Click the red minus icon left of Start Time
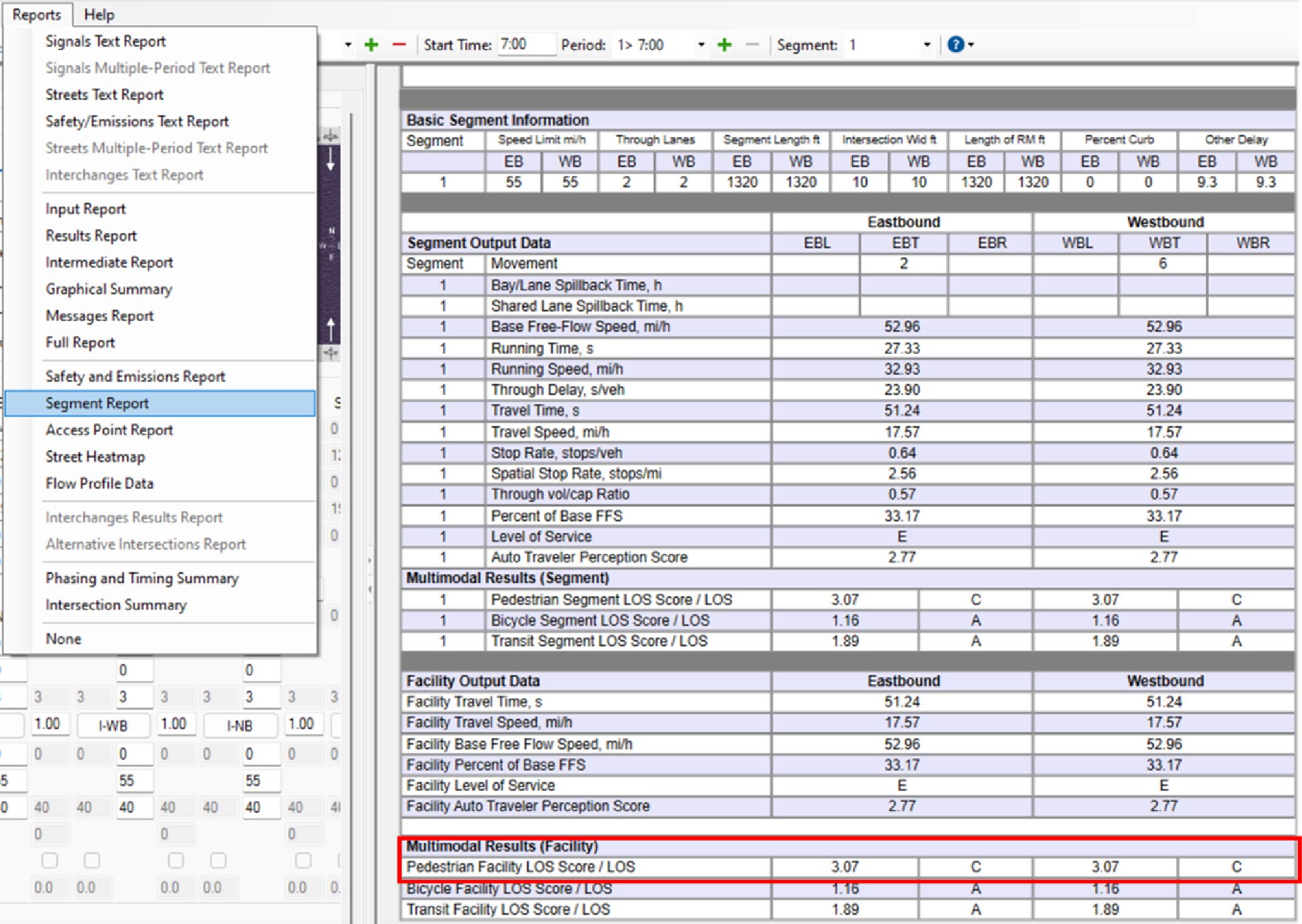1302x924 pixels. pyautogui.click(x=399, y=45)
